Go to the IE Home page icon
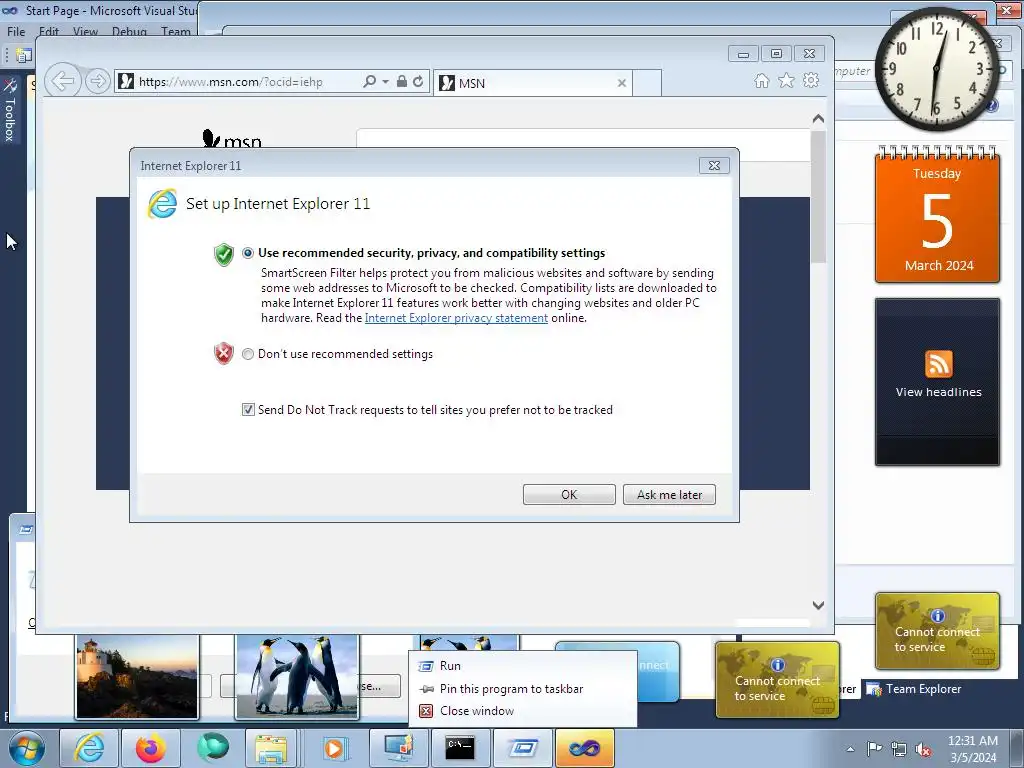Screen dimensions: 1024x768 coord(761,80)
